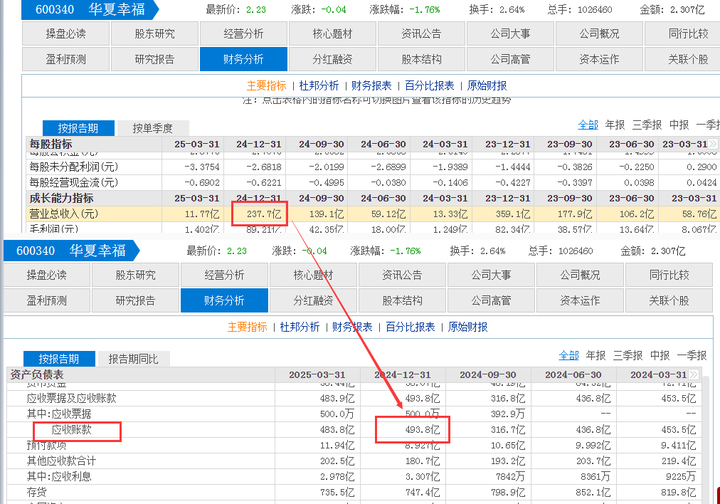The image size is (720, 504).
Task: Open 操盘必读 tab in upper screenshot
Action: click(x=66, y=34)
